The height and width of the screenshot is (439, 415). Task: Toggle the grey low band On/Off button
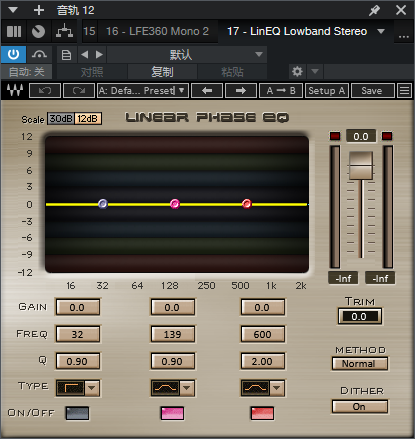[x=77, y=413]
